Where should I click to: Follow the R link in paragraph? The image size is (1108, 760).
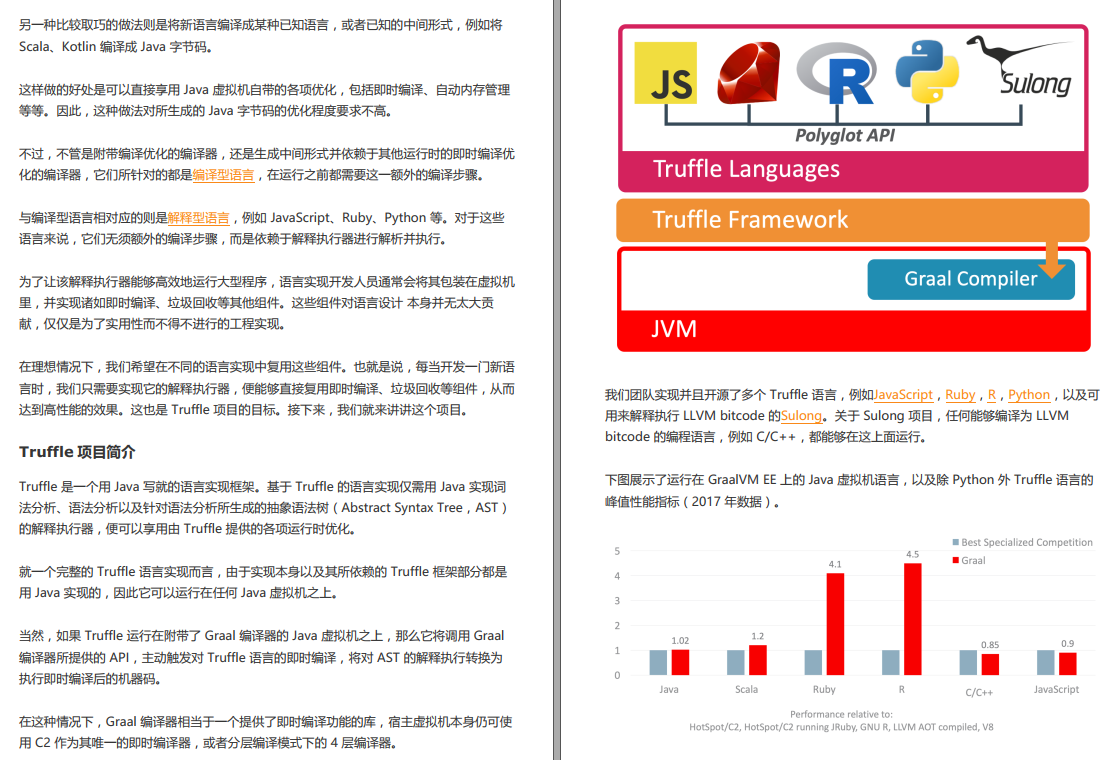(x=991, y=395)
